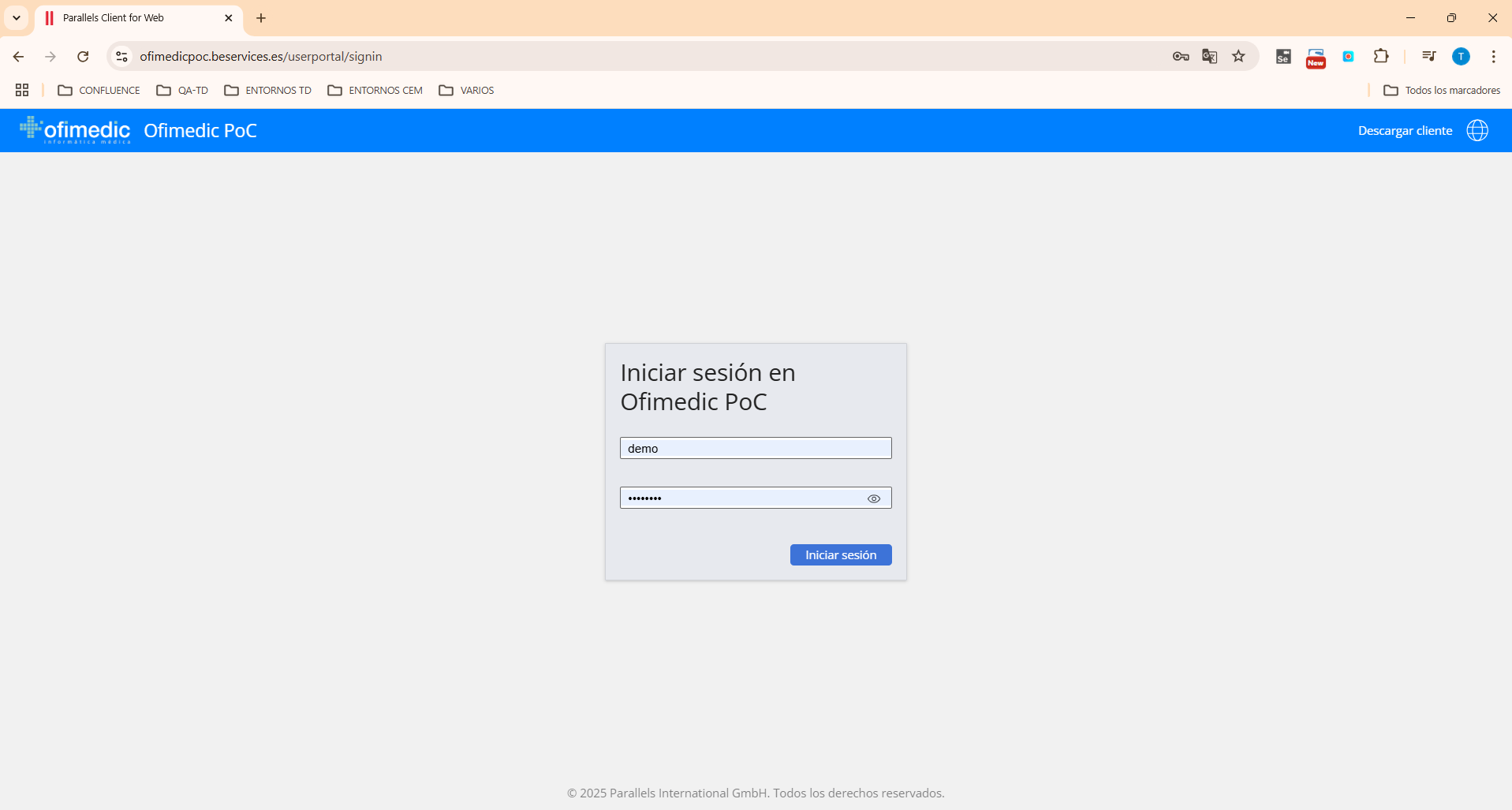The width and height of the screenshot is (1512, 810).
Task: Open the Extensions puzzle icon
Action: coord(1380,56)
